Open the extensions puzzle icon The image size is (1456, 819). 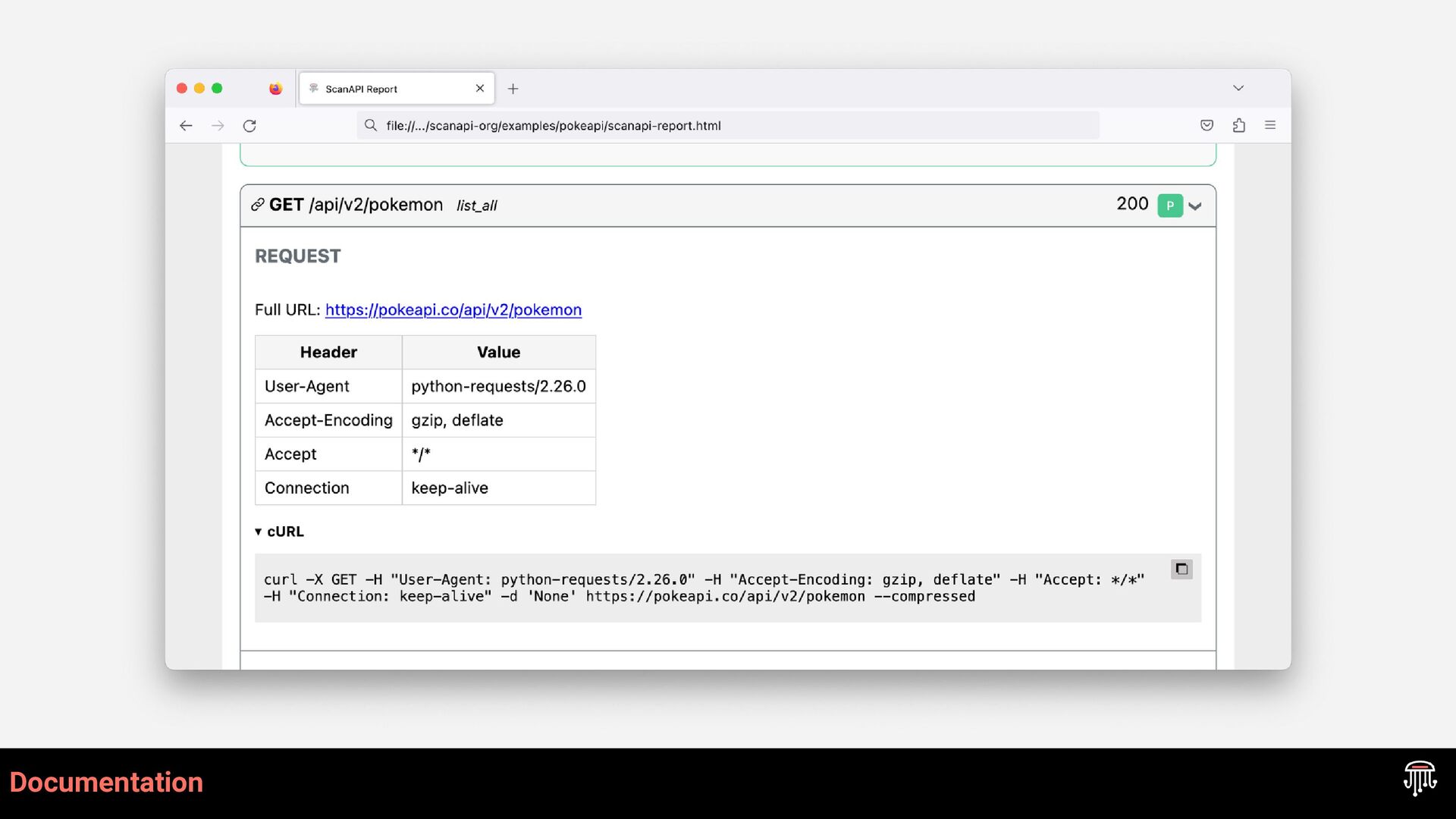click(1239, 126)
